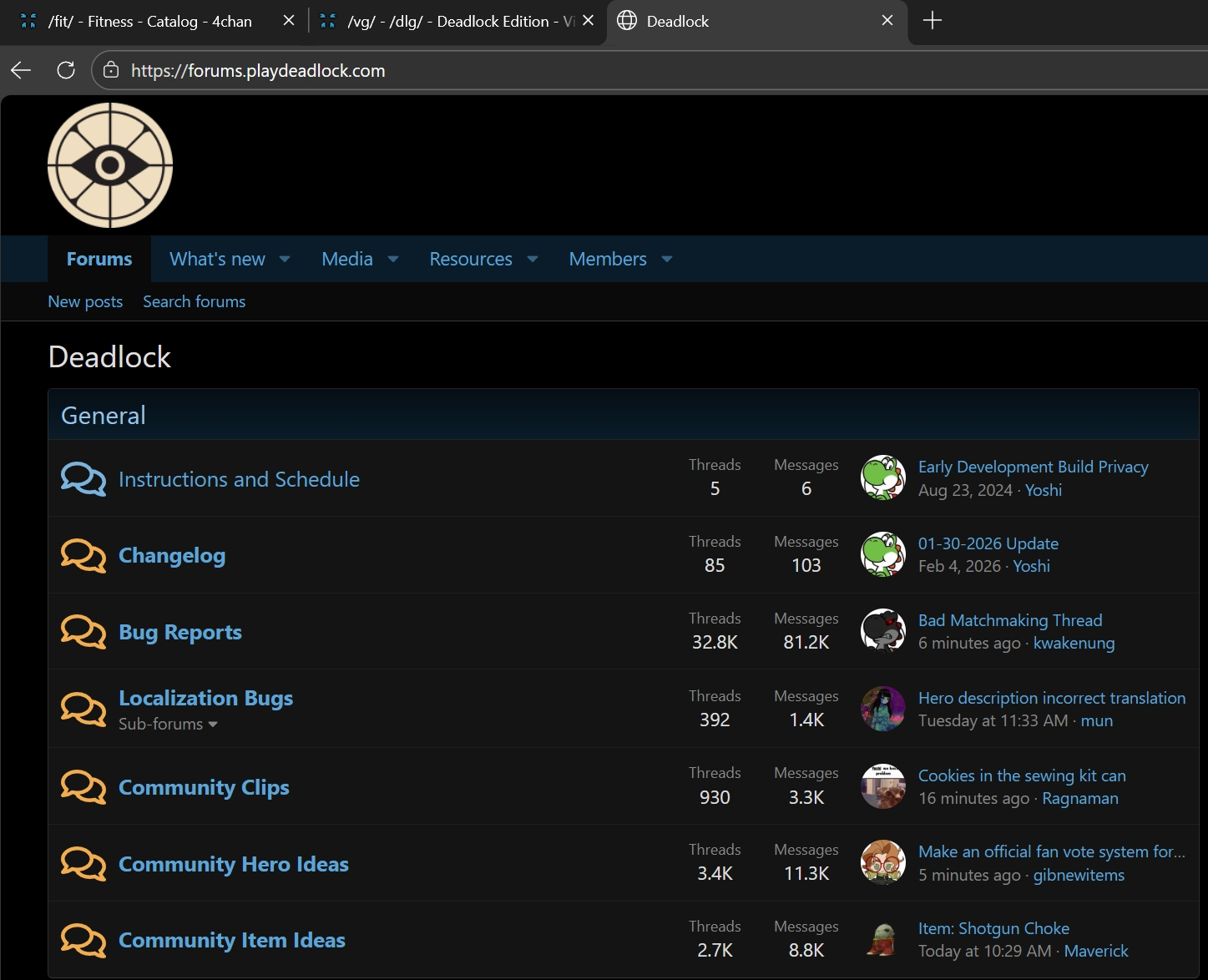Expand the What's new dropdown arrow
The image size is (1208, 980).
[285, 260]
